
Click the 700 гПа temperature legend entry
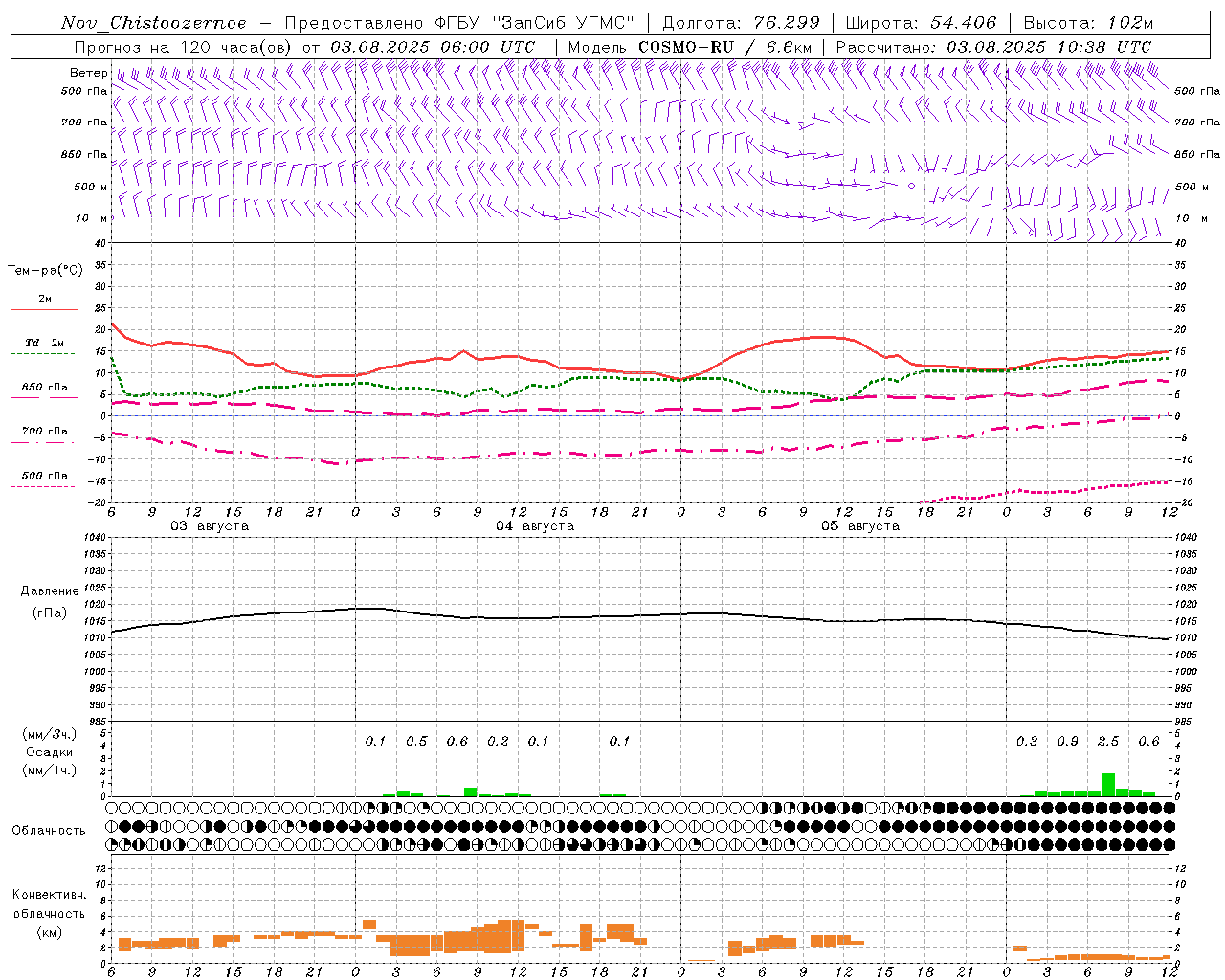[45, 432]
